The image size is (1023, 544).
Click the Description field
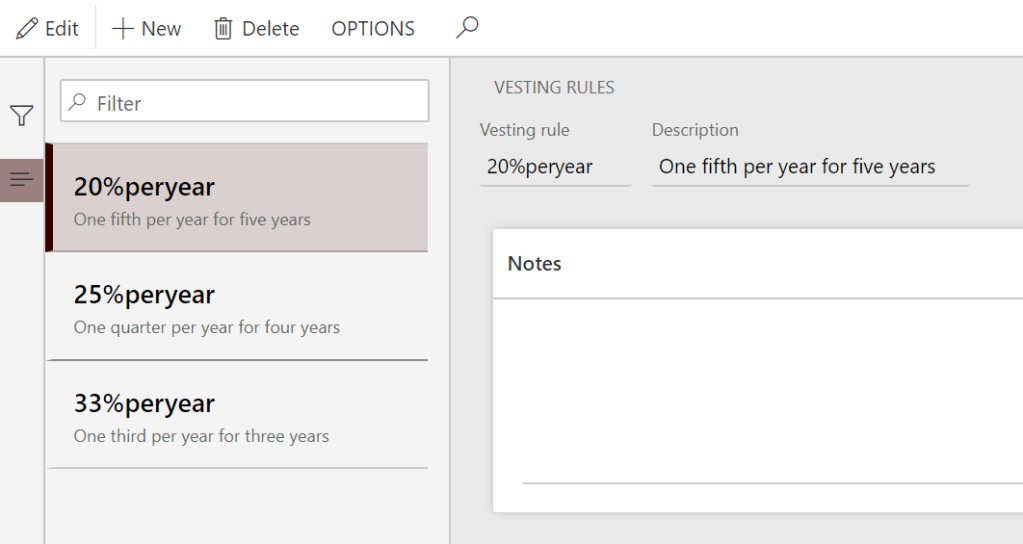tap(810, 167)
